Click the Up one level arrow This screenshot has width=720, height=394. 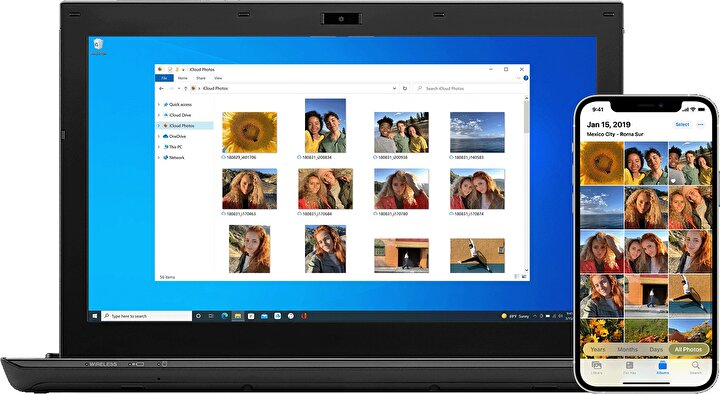point(186,88)
